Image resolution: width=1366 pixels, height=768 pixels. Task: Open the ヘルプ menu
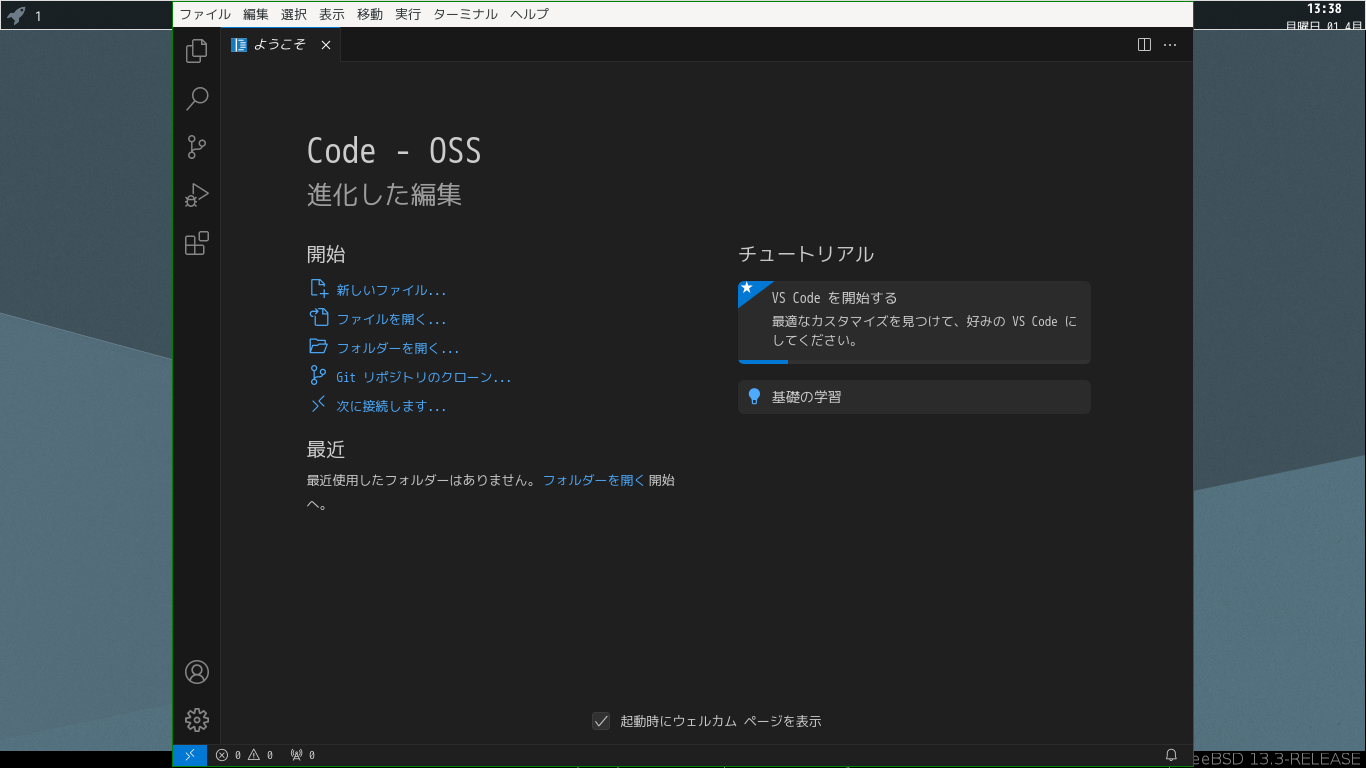529,14
